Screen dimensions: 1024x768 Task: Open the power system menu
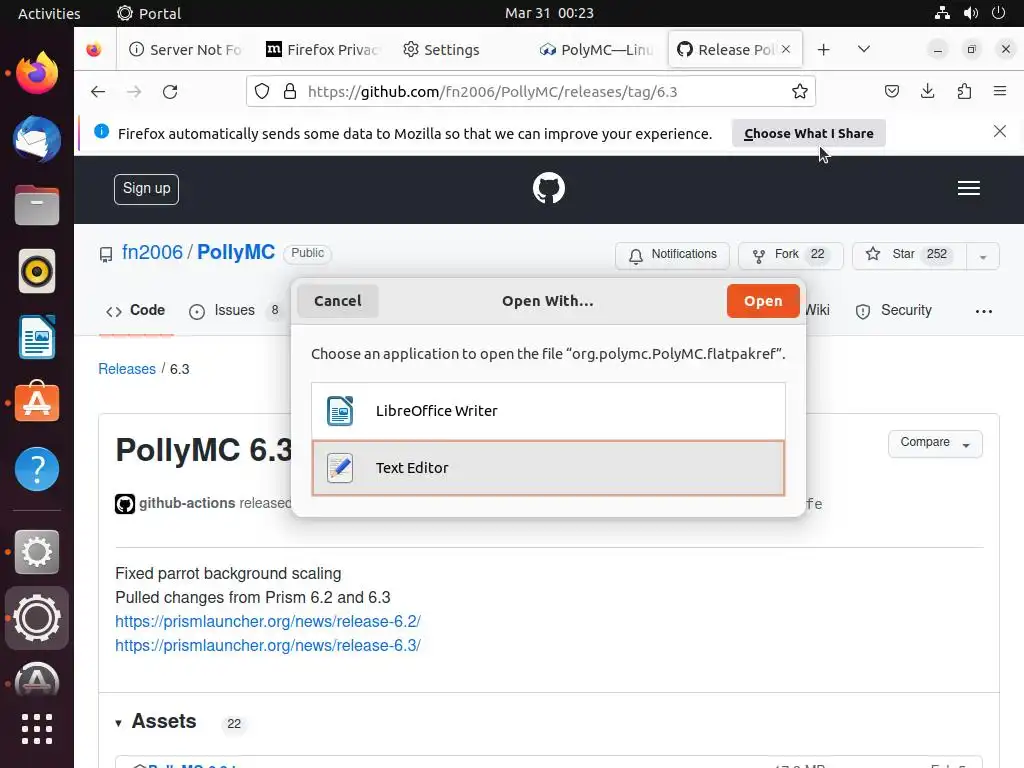click(999, 13)
